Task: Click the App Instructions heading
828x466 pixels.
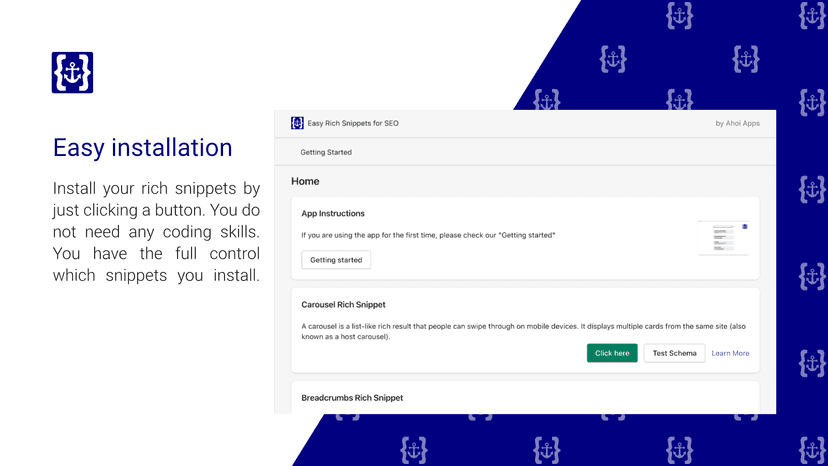Action: [333, 213]
